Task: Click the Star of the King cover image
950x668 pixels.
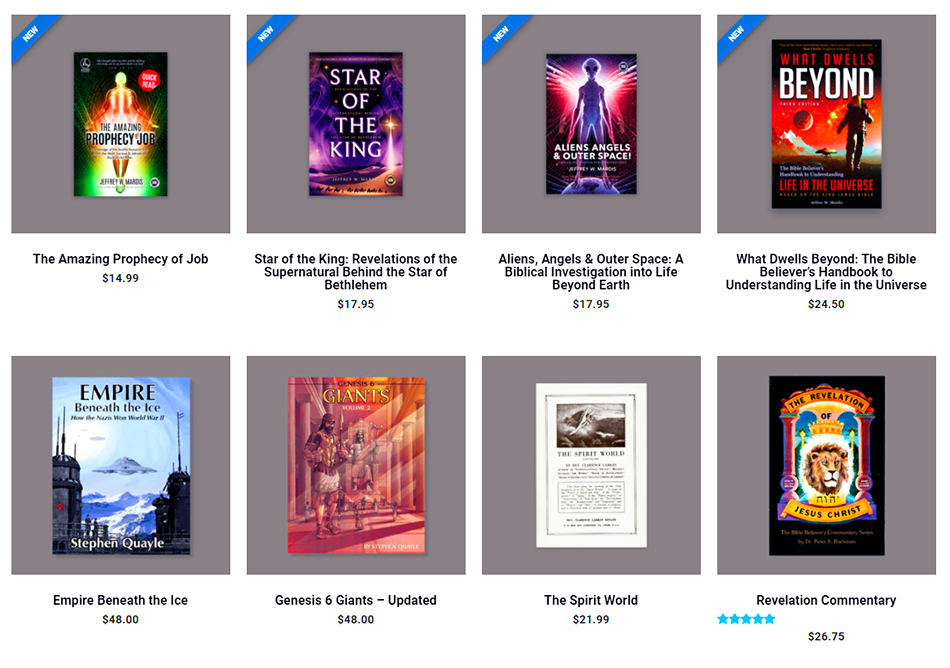Action: point(356,124)
